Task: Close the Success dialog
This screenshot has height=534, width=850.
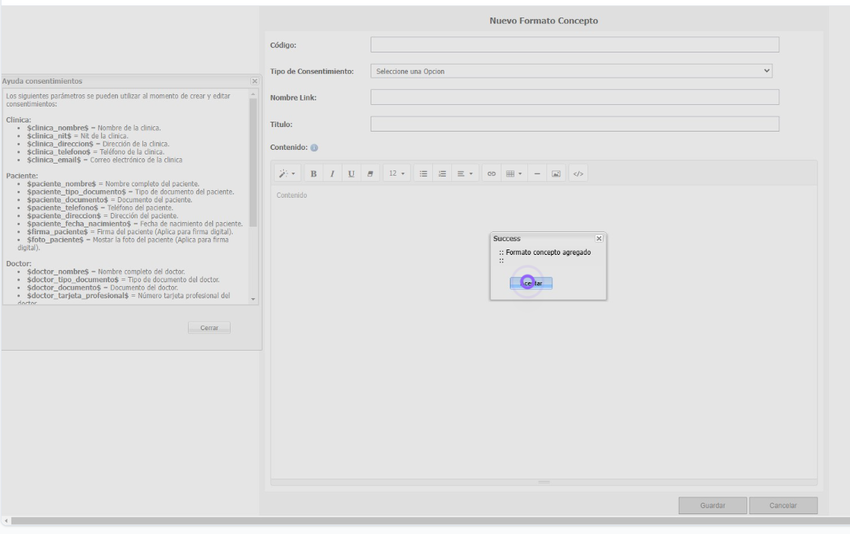Action: pos(599,239)
